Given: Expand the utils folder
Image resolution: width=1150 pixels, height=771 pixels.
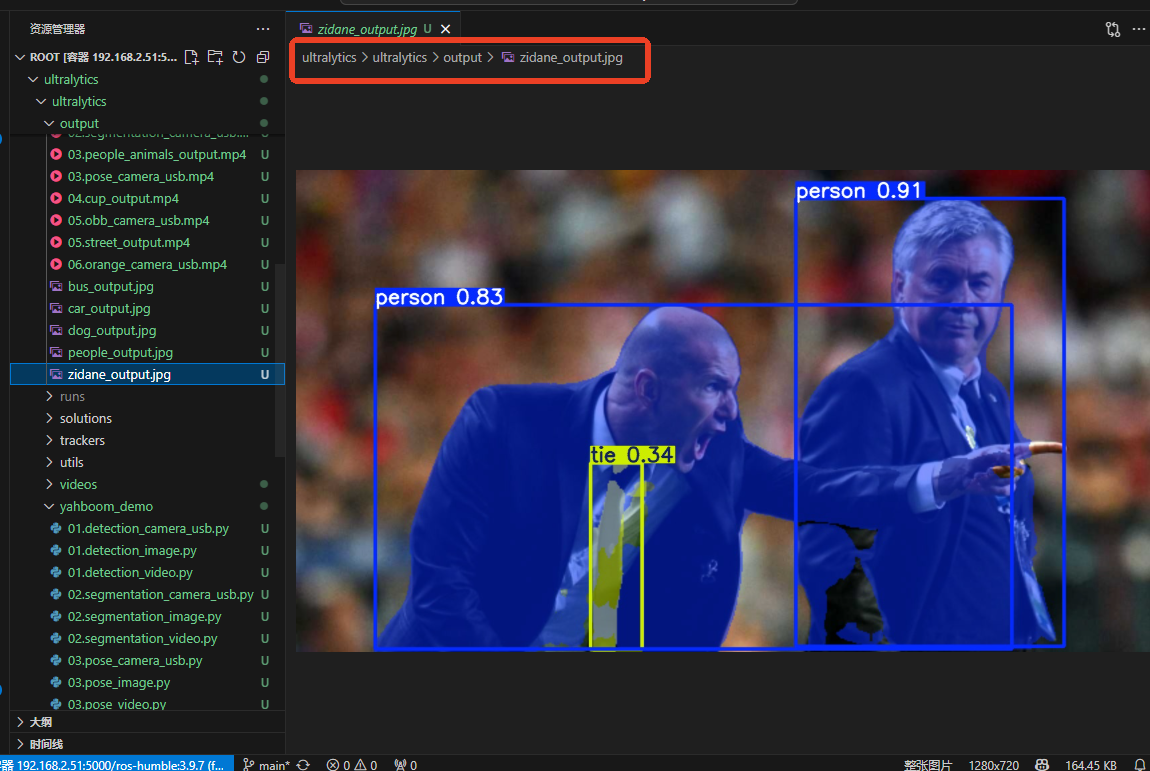Looking at the screenshot, I should tap(49, 462).
